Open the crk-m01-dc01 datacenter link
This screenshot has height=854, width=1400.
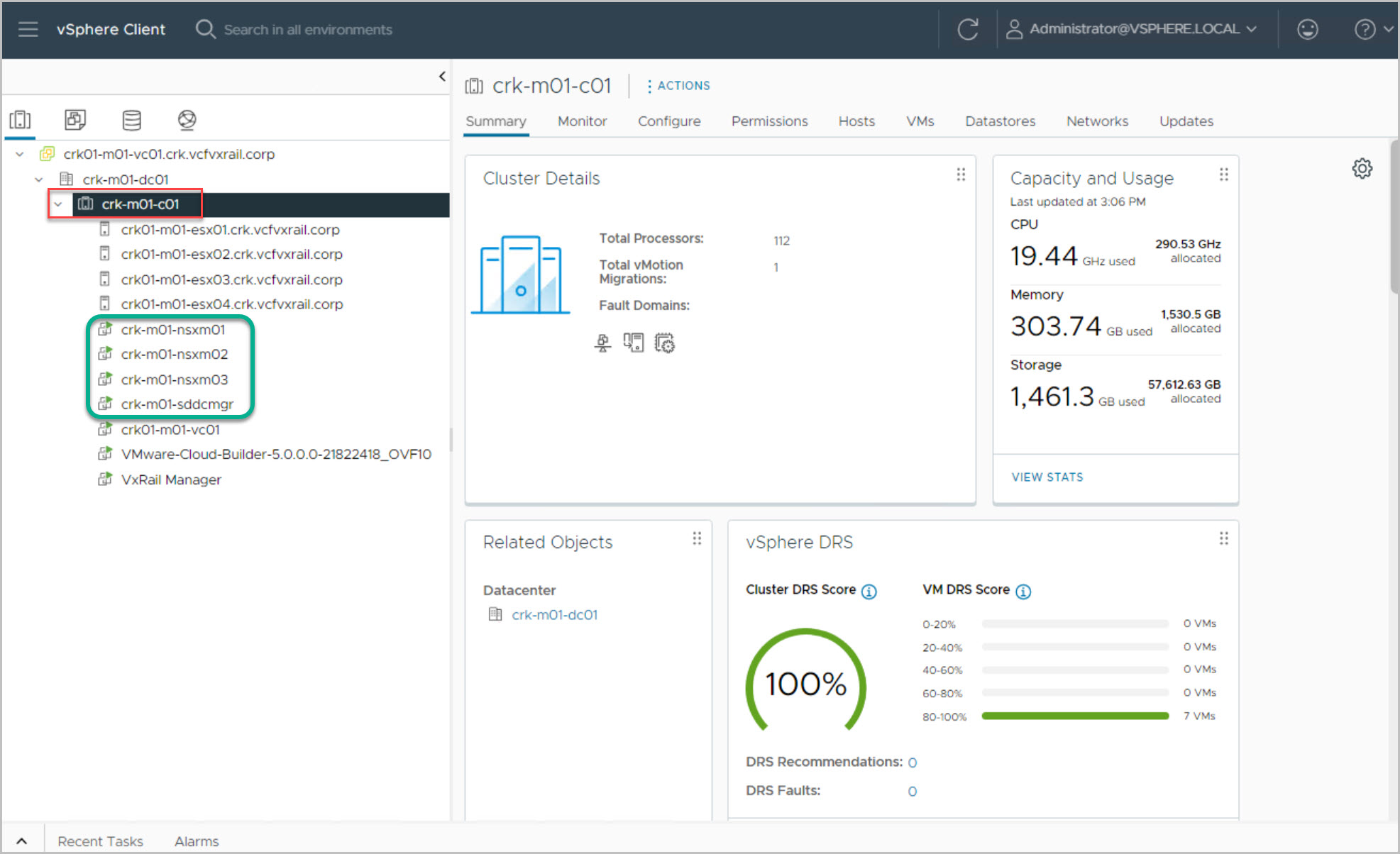554,615
